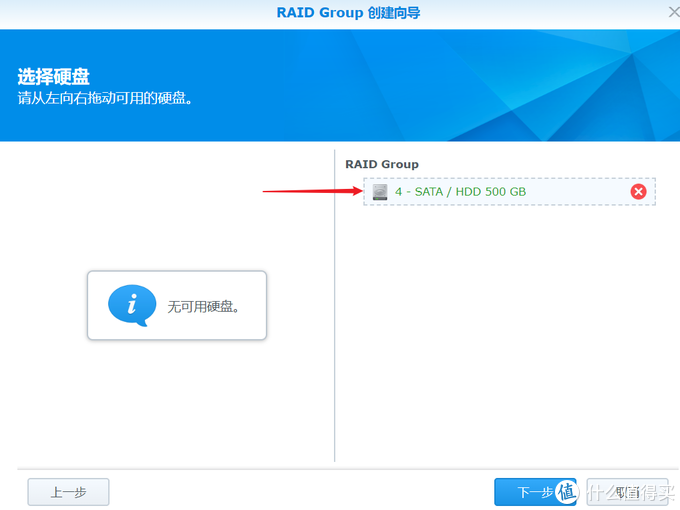Click the '选择硬盘' heading
Screen dimensions: 680x510
(53, 77)
